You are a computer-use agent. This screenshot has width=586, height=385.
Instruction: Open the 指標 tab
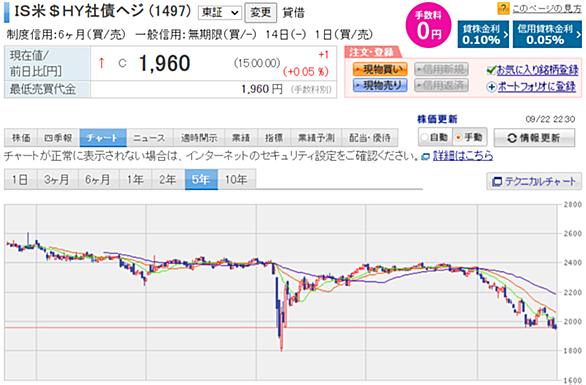(274, 138)
